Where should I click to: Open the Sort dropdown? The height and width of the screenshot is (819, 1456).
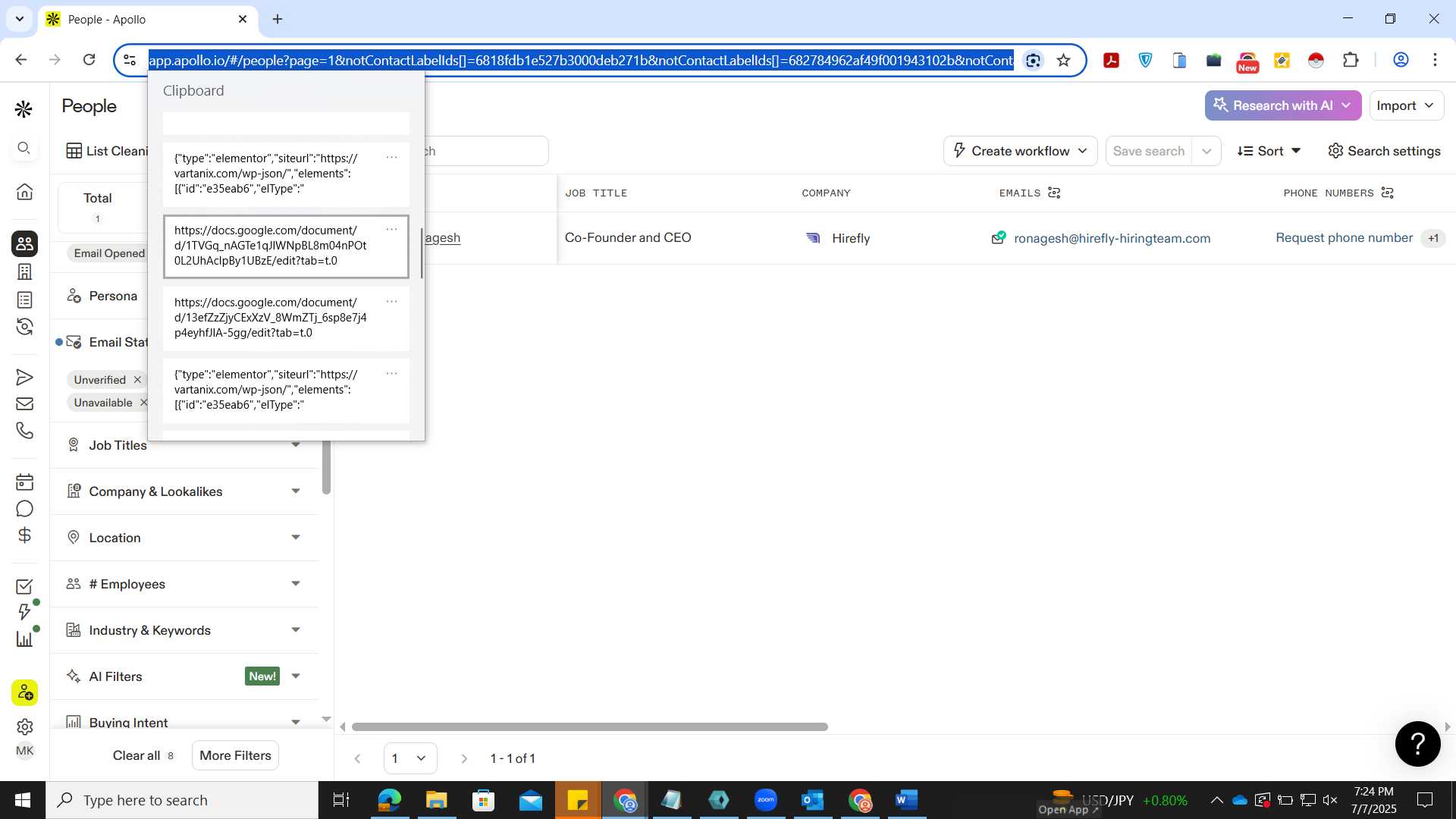(1269, 151)
